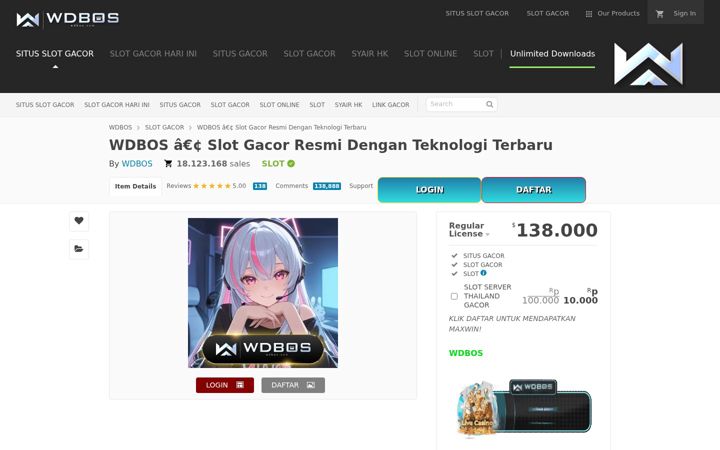Click the green SLOT category label
Screen dimensions: 720x450
click(273, 164)
